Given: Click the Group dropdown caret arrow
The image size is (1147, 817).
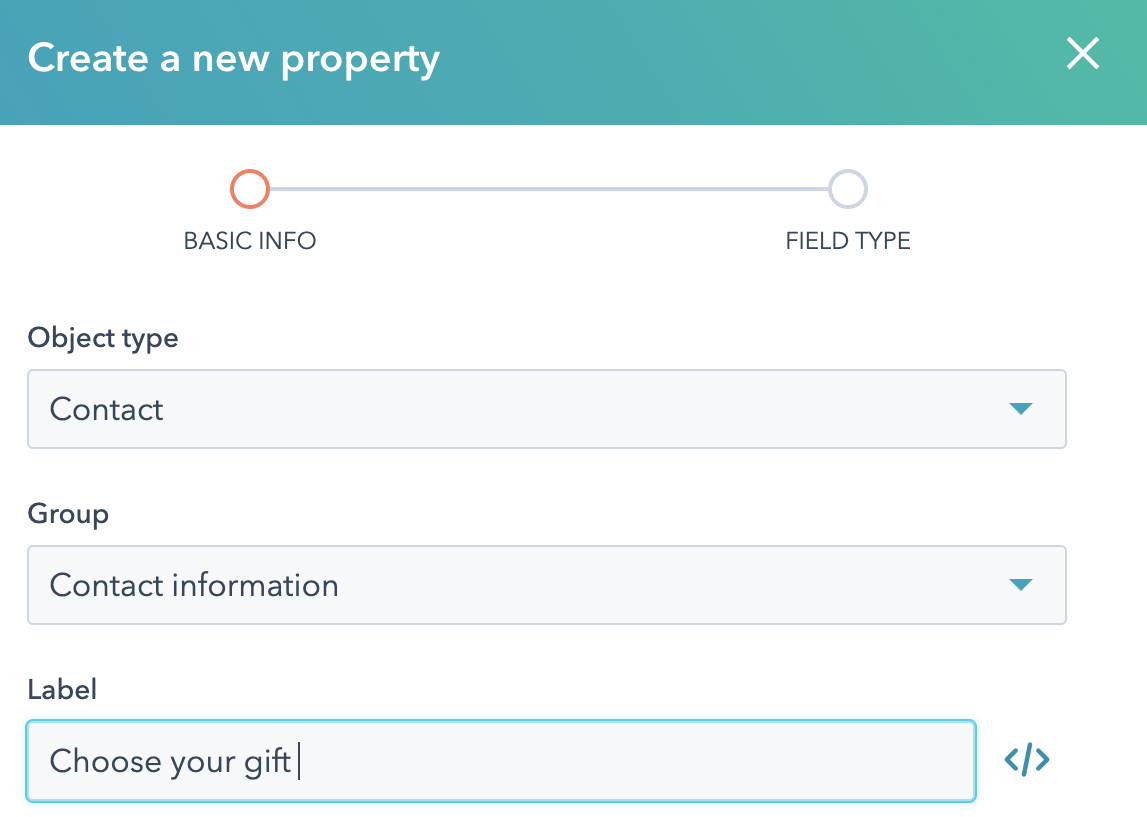Looking at the screenshot, I should (x=1020, y=584).
